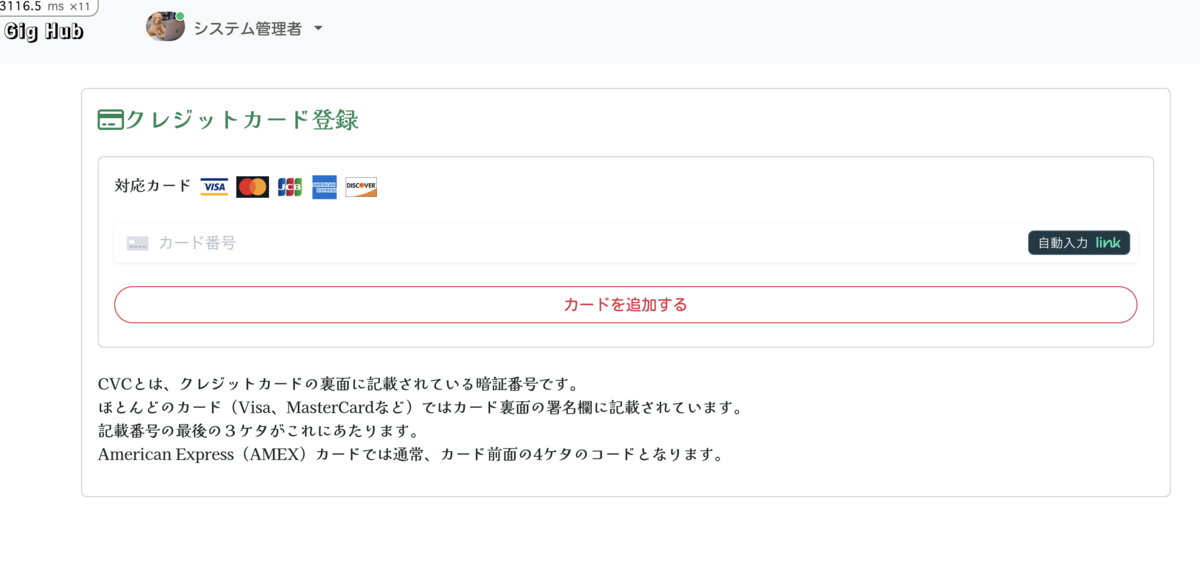This screenshot has width=1200, height=586.
Task: Click the user avatar photo
Action: (164, 27)
